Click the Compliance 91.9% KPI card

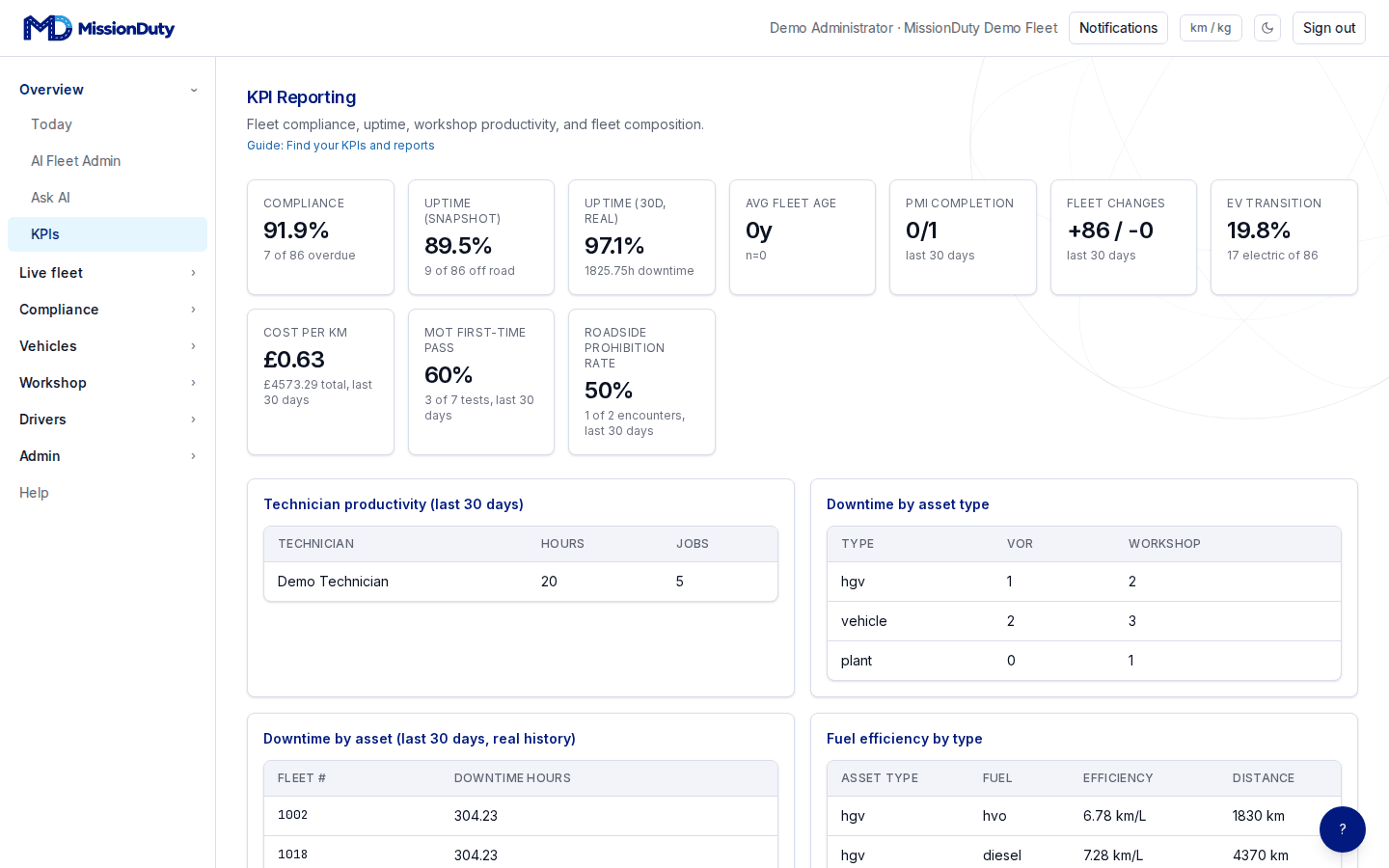tap(320, 237)
